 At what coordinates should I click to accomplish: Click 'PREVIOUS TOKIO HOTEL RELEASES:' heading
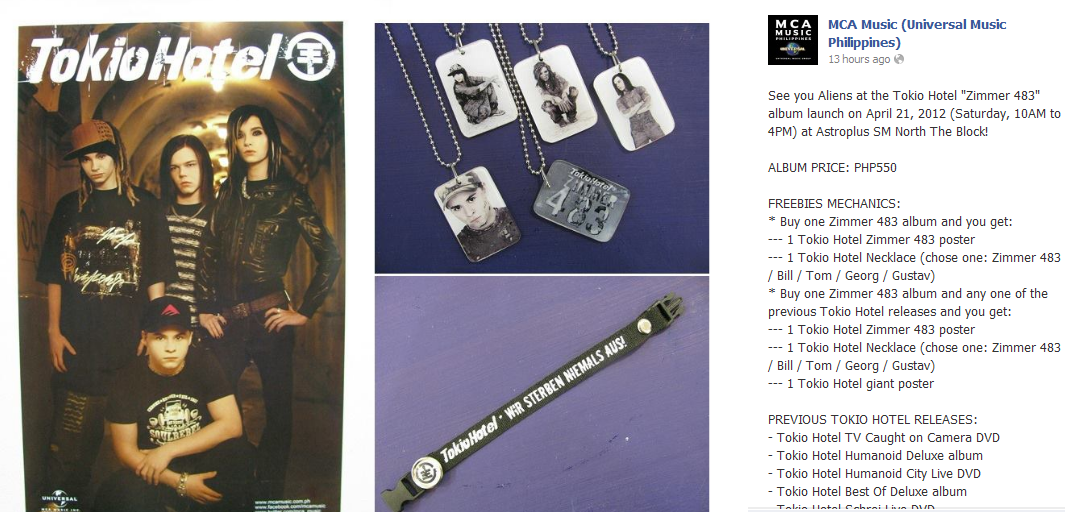[x=873, y=420]
